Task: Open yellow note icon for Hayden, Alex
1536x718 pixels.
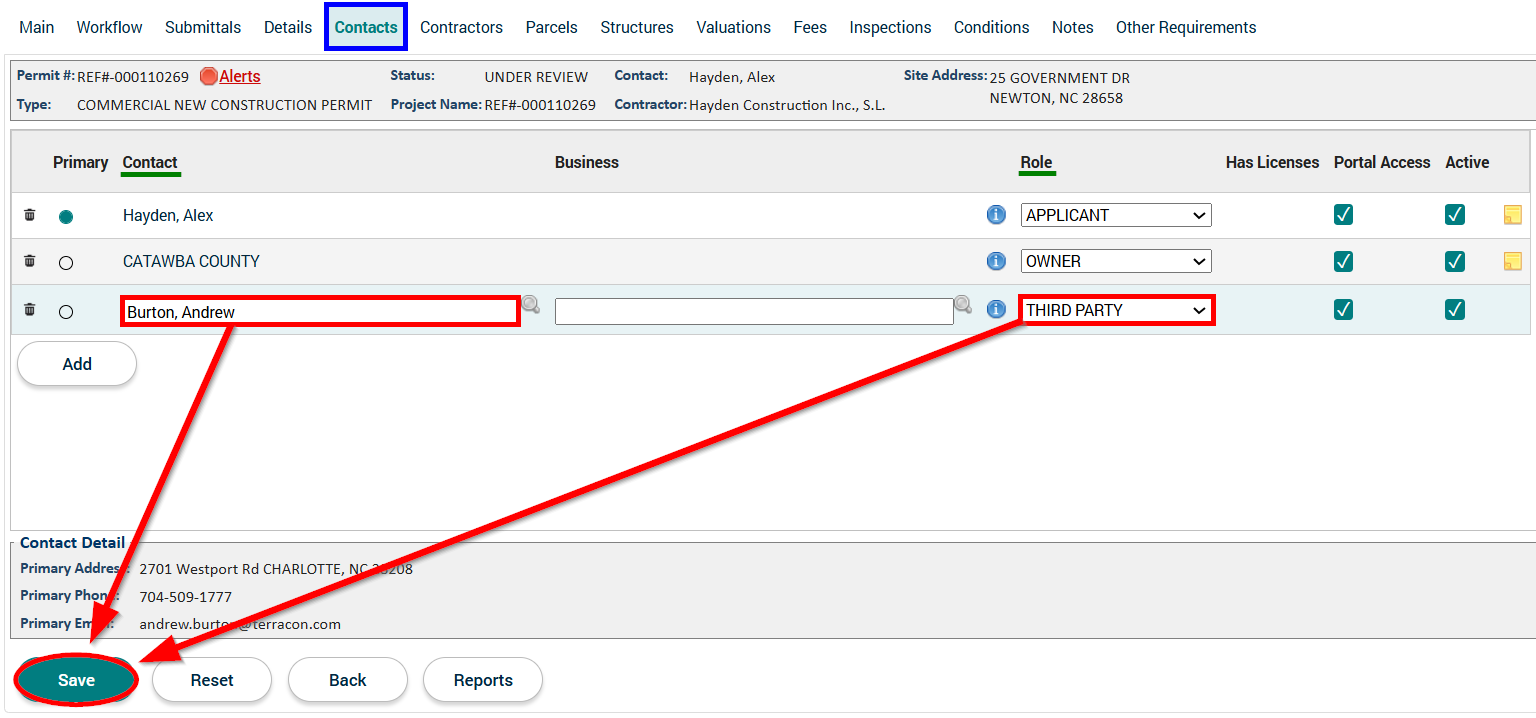Action: (1513, 215)
